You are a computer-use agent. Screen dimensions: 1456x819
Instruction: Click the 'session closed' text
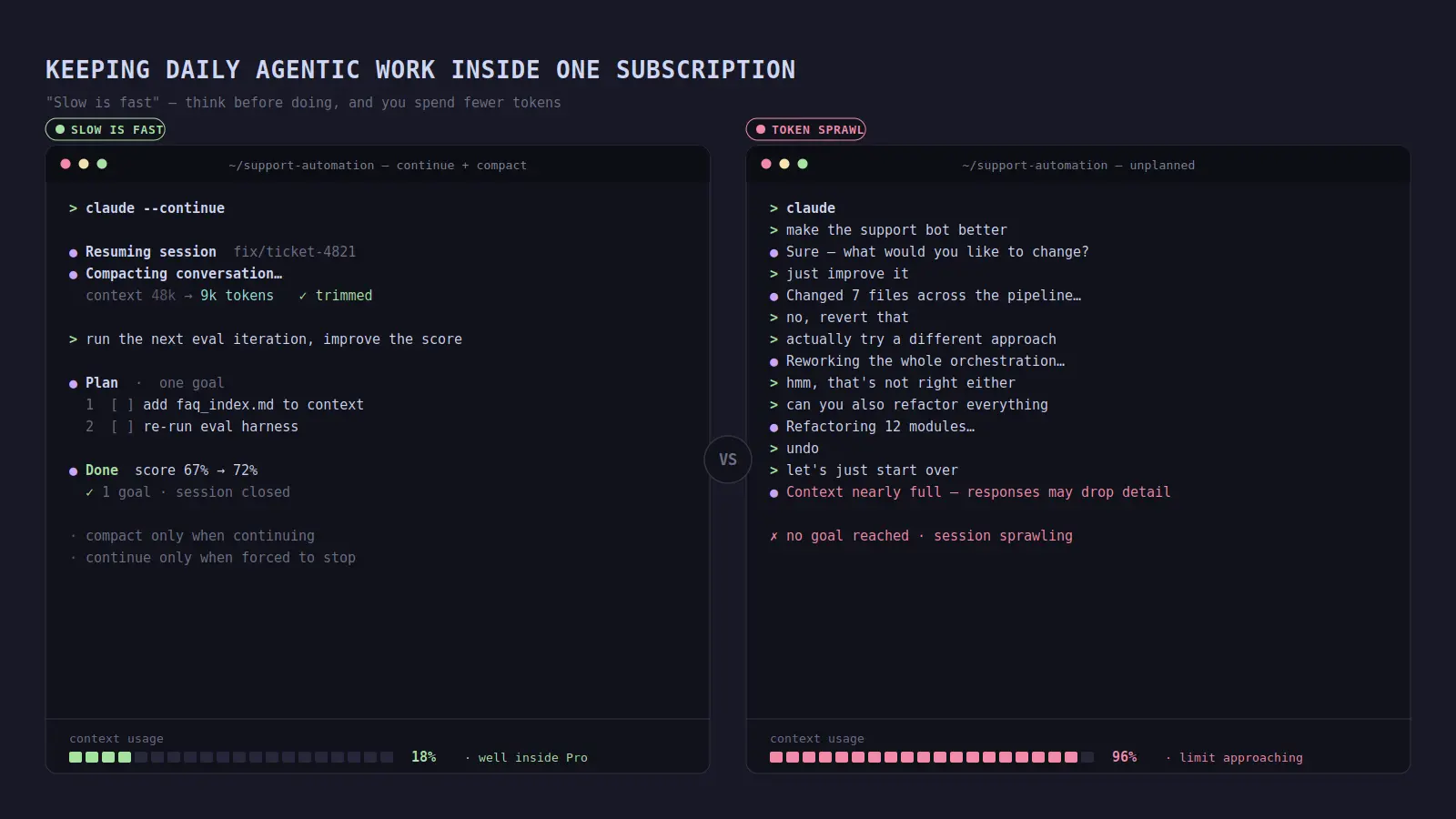[233, 492]
